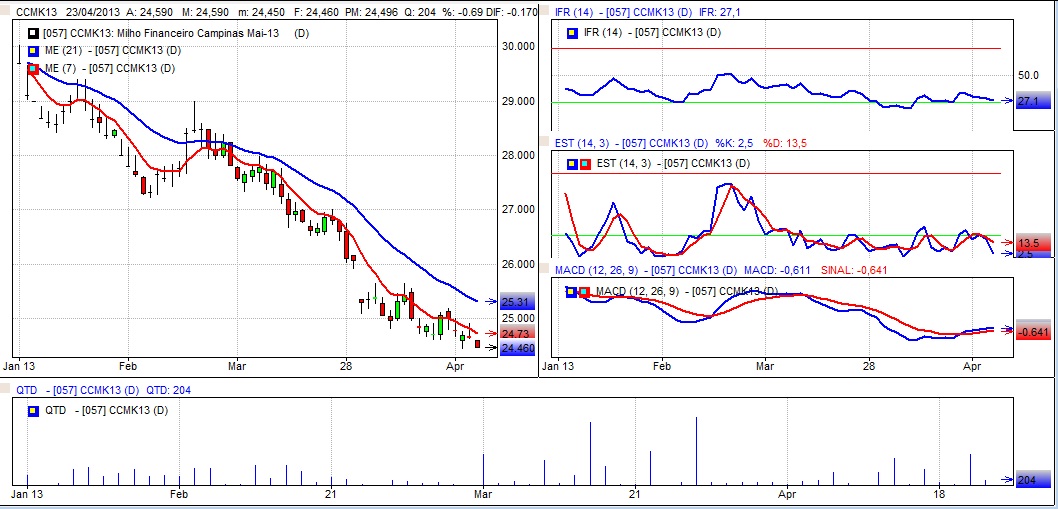Click the 25.31 blue price marker
The width and height of the screenshot is (1058, 509).
pyautogui.click(x=518, y=301)
